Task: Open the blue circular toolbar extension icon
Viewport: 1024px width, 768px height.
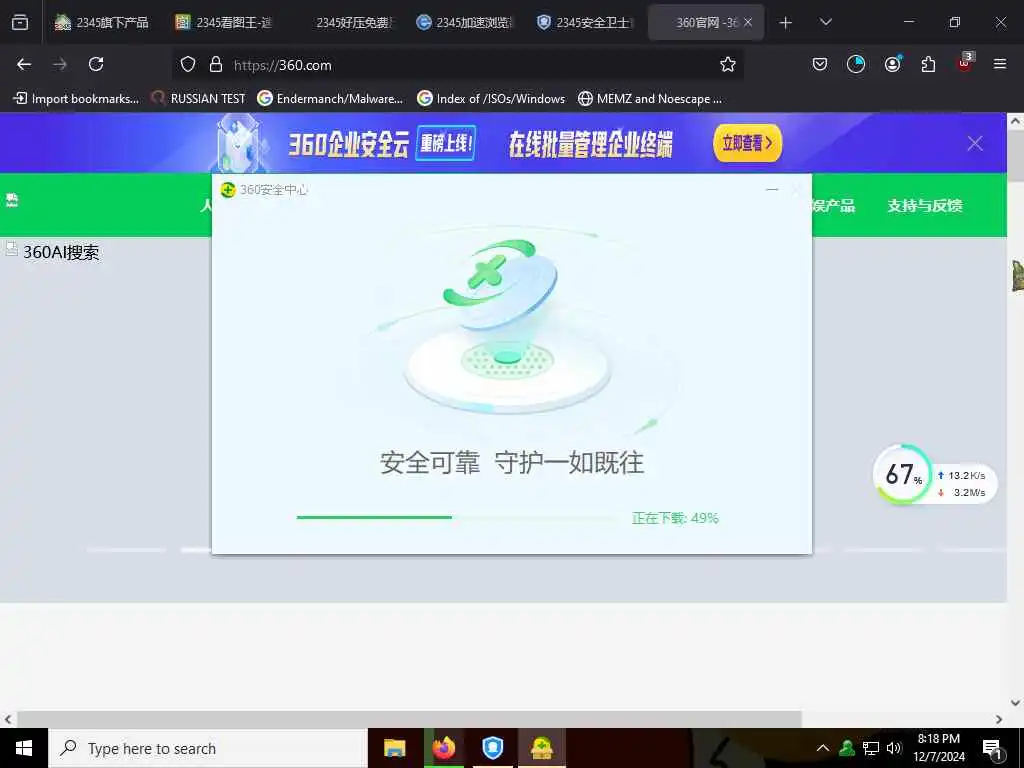Action: pos(856,64)
